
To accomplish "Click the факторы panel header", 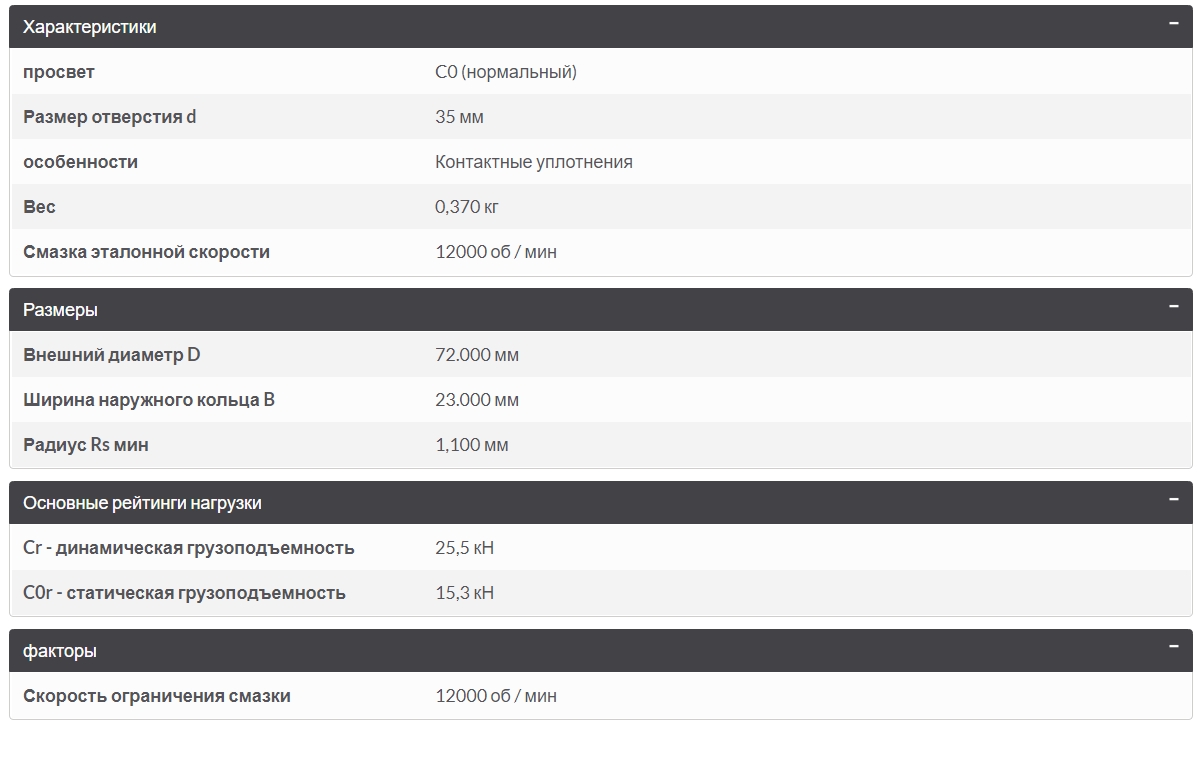I will pyautogui.click(x=60, y=651).
